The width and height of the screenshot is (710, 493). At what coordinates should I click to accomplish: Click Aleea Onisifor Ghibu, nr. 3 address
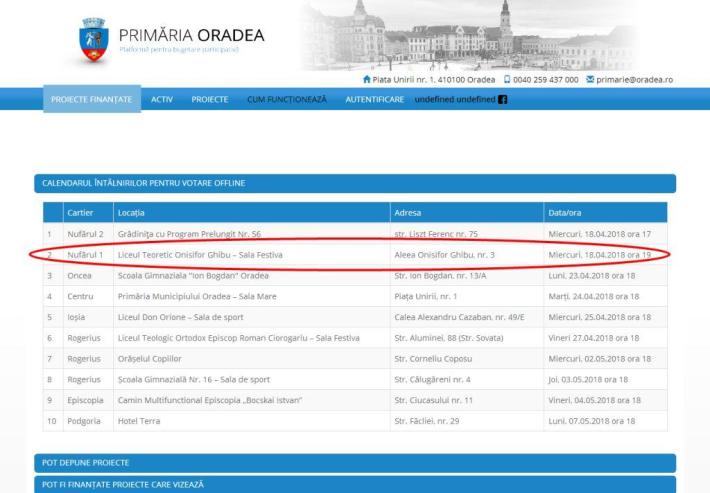(445, 255)
